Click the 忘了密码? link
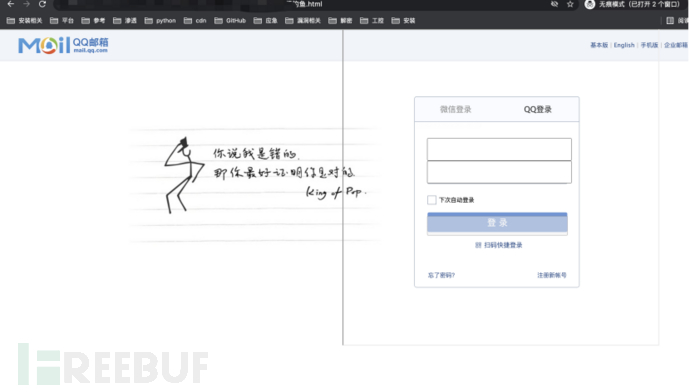Screen dimensions: 690x392 tap(441, 275)
